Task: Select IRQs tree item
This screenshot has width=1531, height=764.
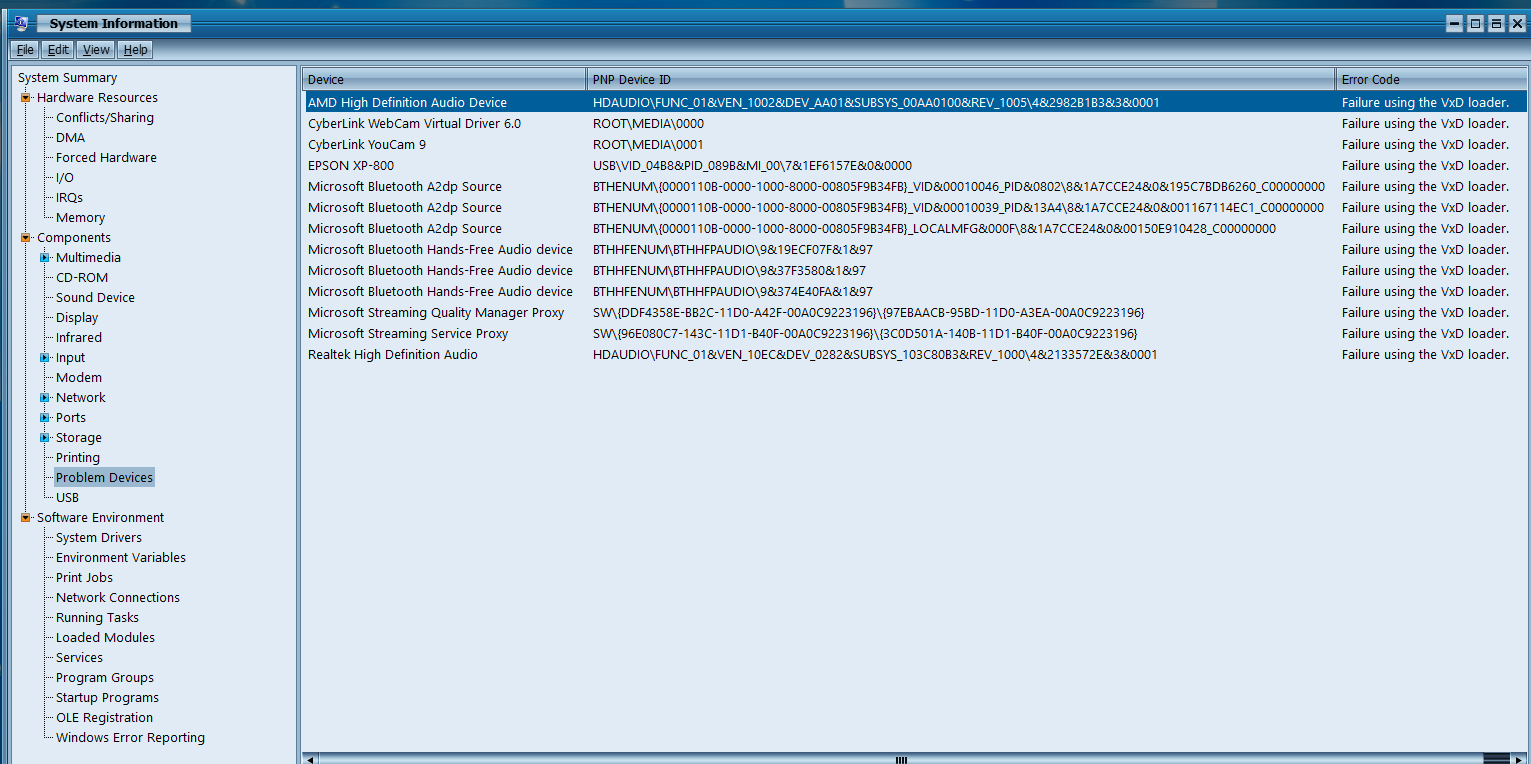Action: coord(69,198)
